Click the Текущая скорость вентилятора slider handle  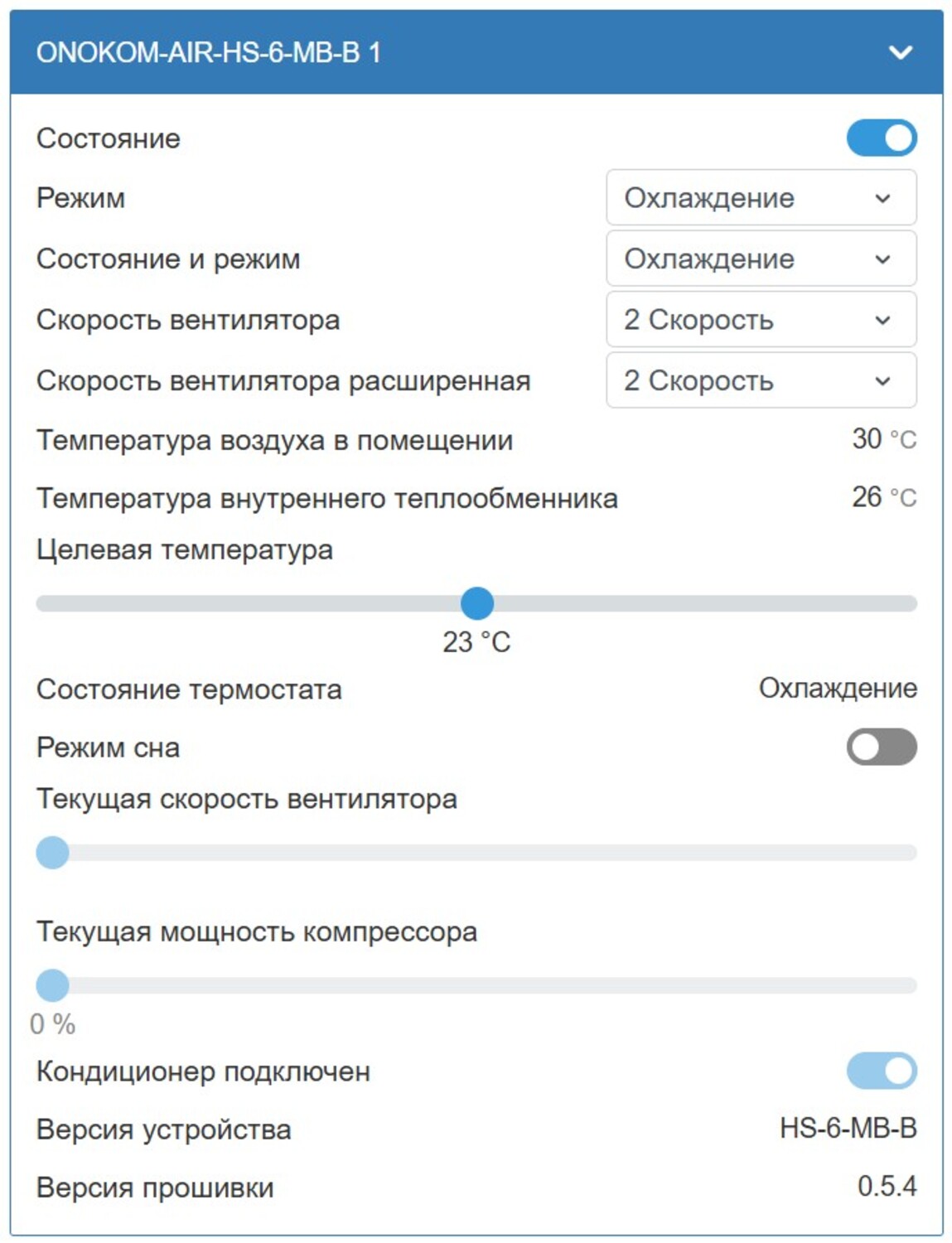(x=54, y=851)
